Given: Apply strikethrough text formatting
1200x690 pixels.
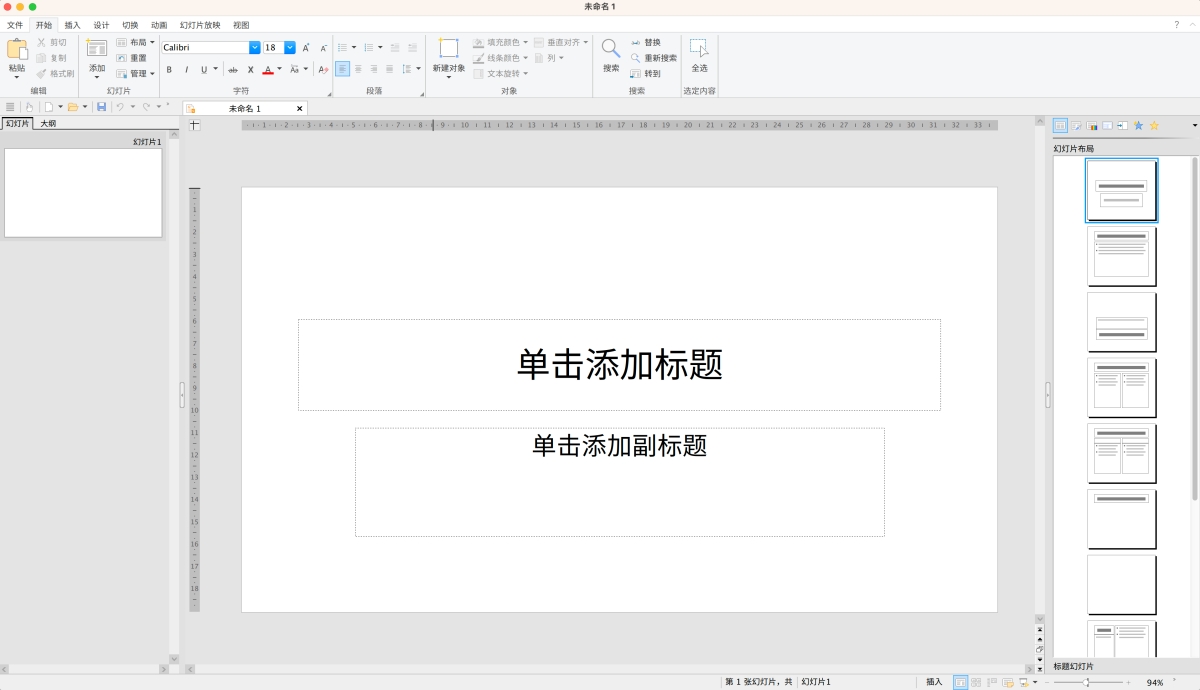Looking at the screenshot, I should pyautogui.click(x=233, y=70).
